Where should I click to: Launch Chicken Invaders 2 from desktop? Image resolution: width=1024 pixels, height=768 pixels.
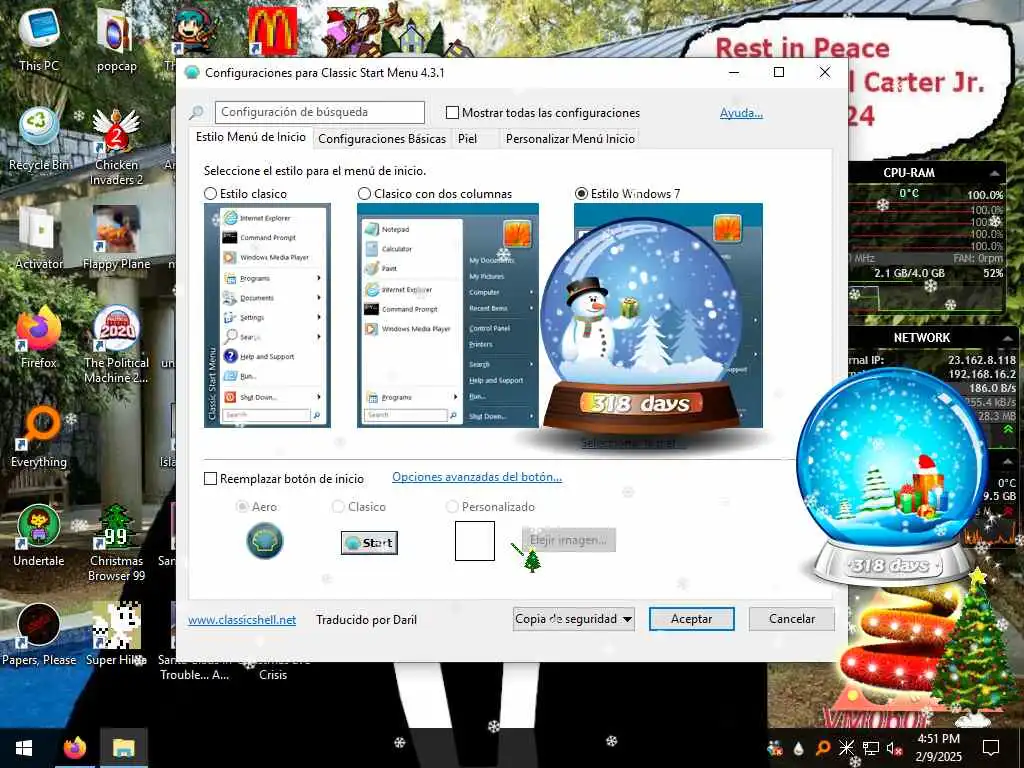[116, 146]
